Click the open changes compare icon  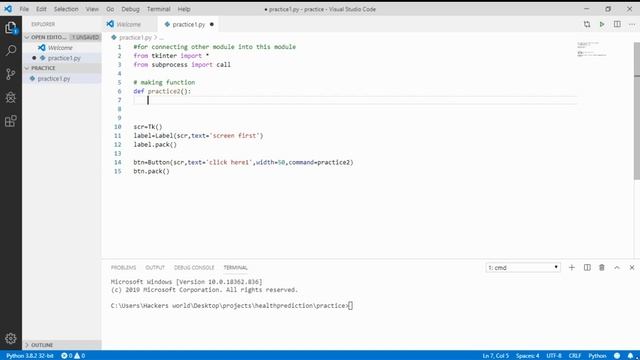(587, 24)
